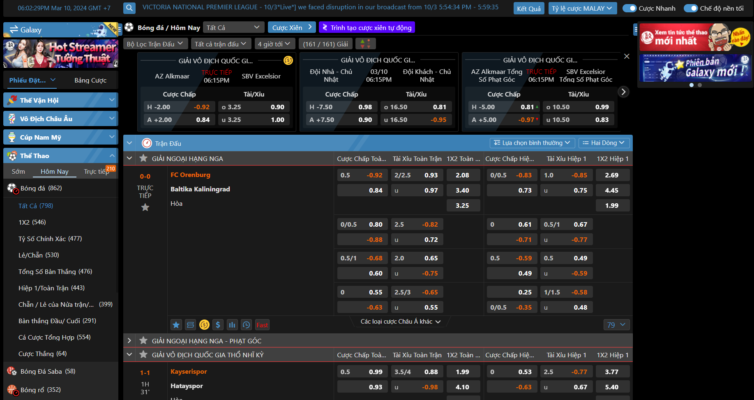Click the Kết Quả button
Viewport: 754px width, 400px height.
point(528,8)
